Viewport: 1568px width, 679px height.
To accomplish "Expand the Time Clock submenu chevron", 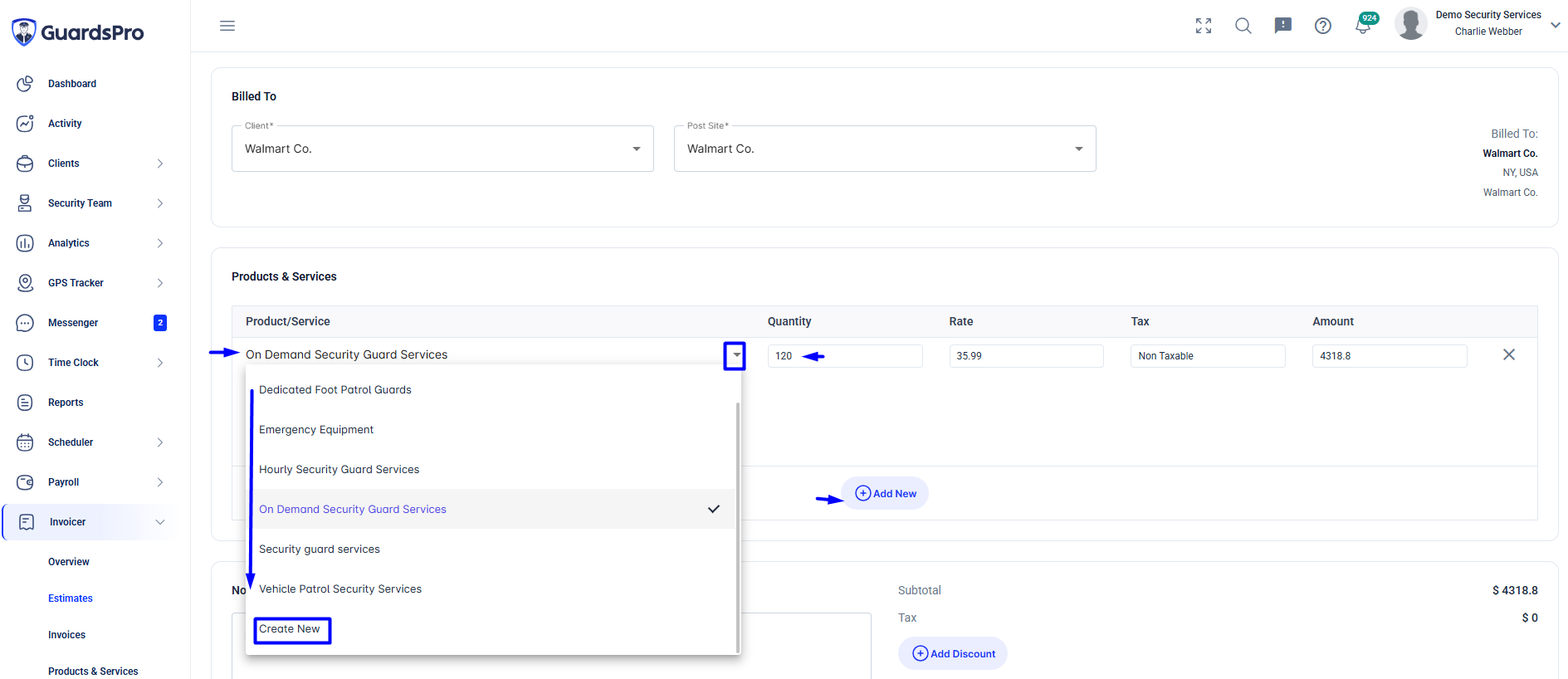I will 160,363.
